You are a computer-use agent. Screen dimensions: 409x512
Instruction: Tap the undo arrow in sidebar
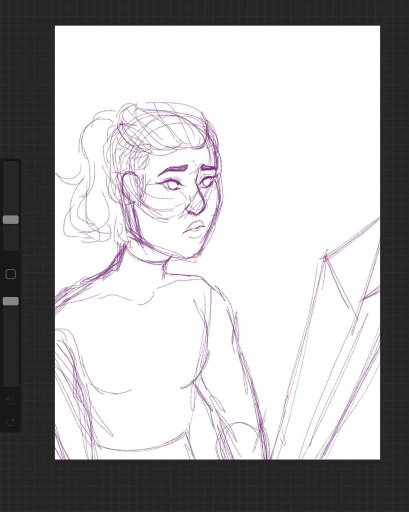click(11, 400)
